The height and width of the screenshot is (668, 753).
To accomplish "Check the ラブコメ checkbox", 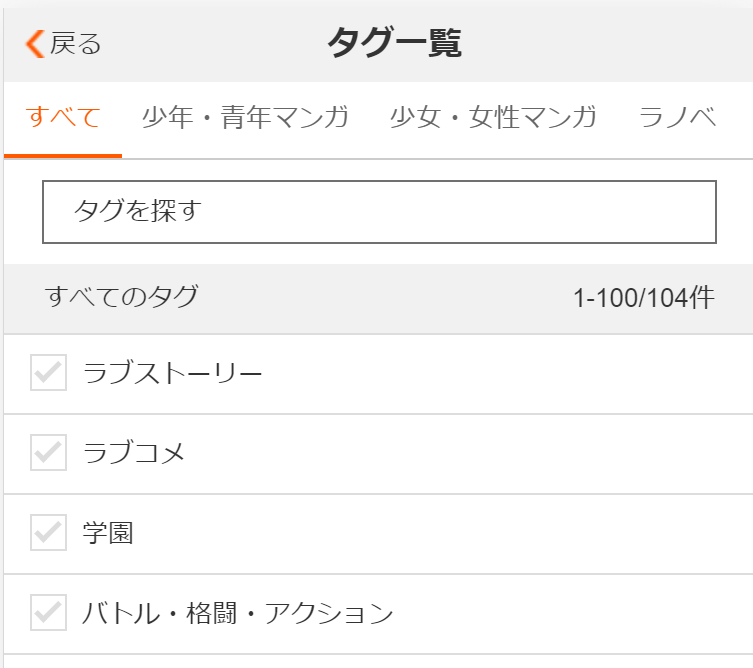I will point(48,453).
